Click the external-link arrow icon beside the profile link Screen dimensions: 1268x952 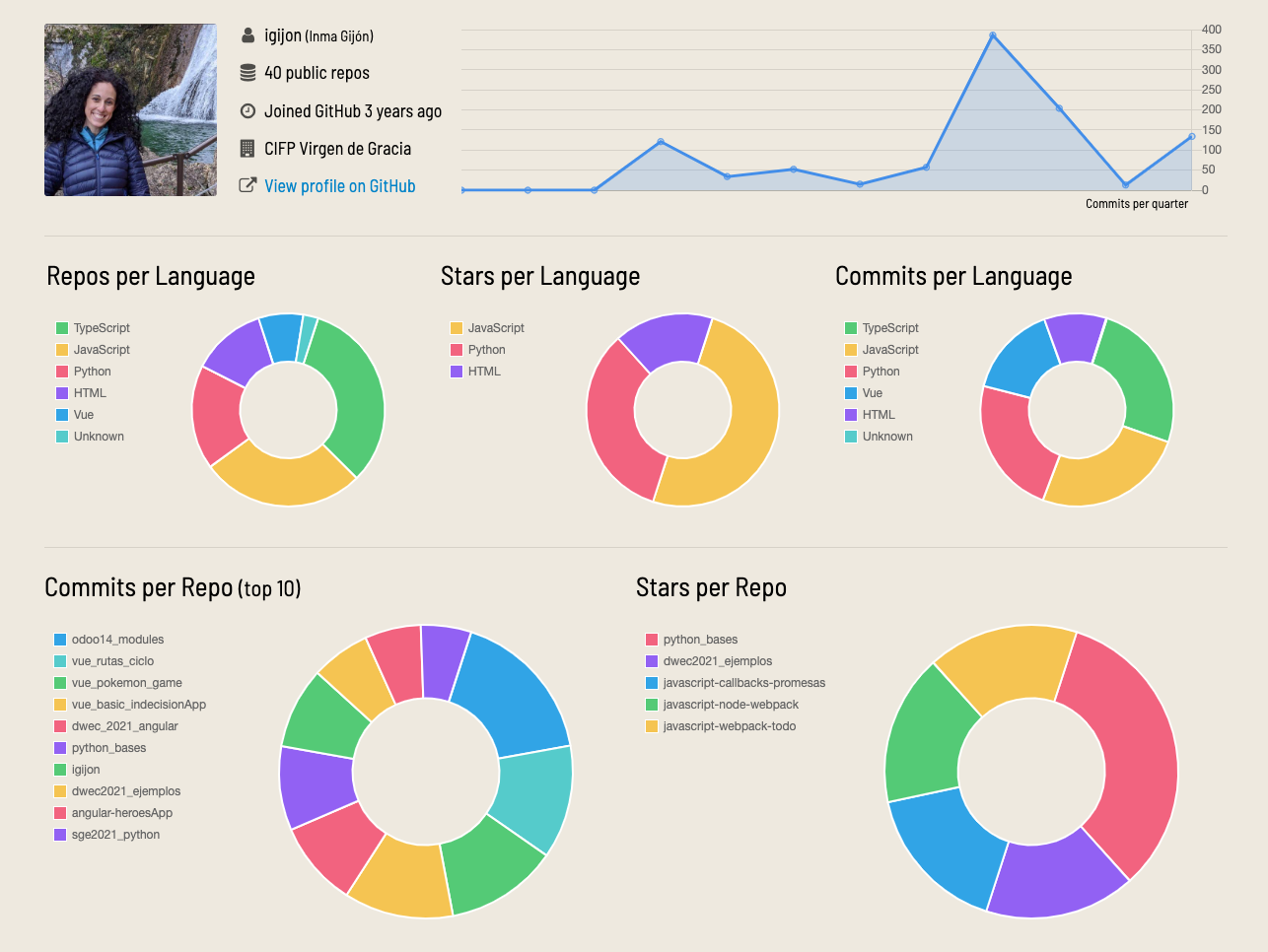[248, 184]
